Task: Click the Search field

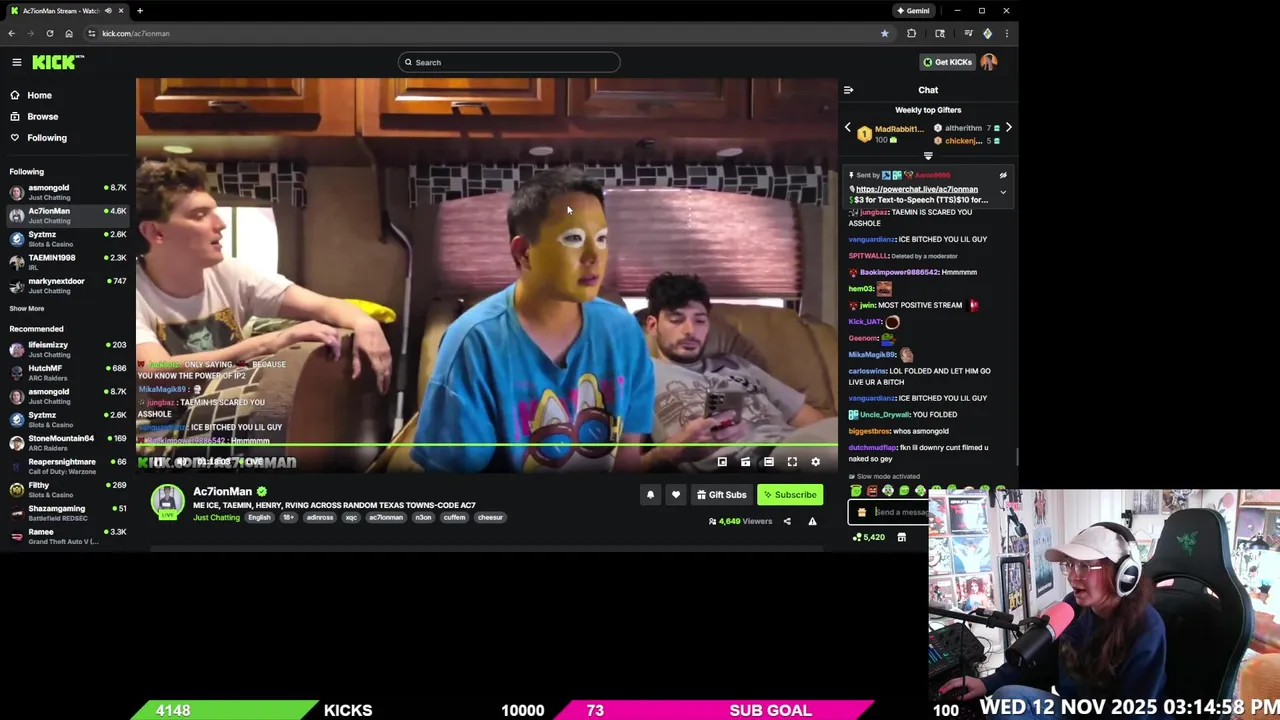Action: point(509,62)
